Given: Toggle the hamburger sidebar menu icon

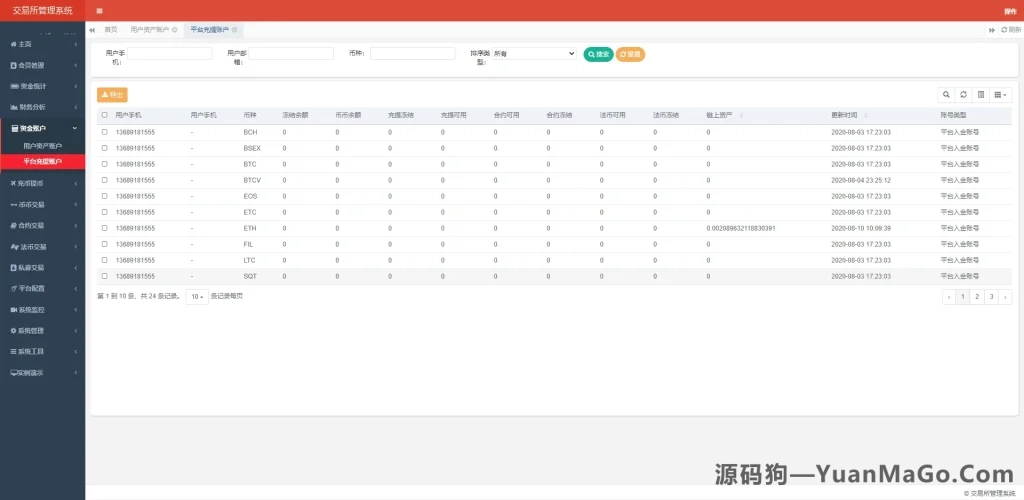Looking at the screenshot, I should (x=99, y=11).
